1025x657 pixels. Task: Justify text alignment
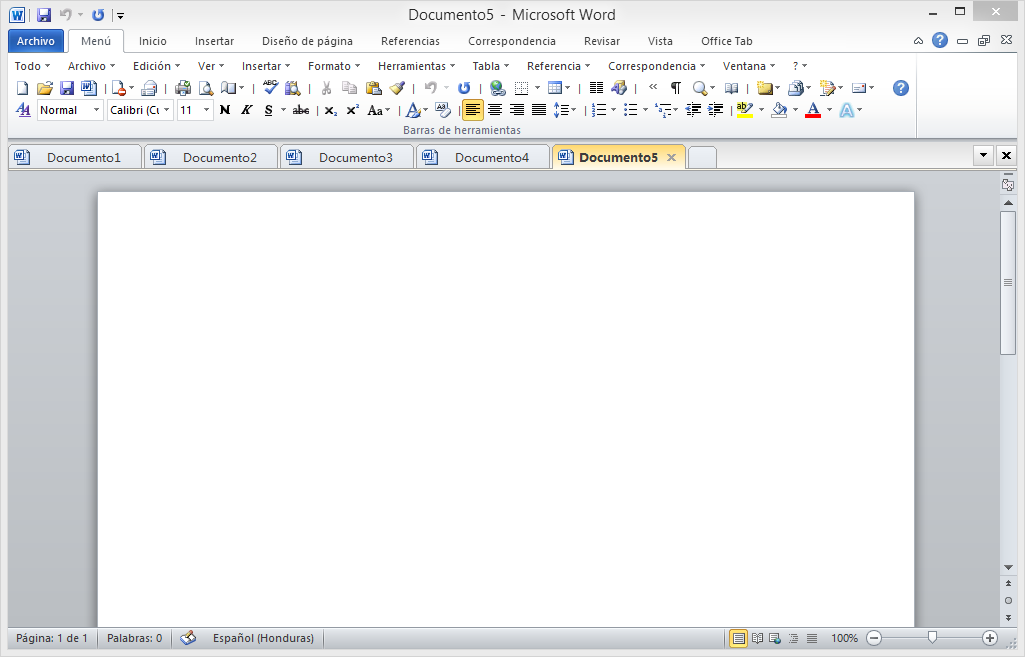pos(539,110)
